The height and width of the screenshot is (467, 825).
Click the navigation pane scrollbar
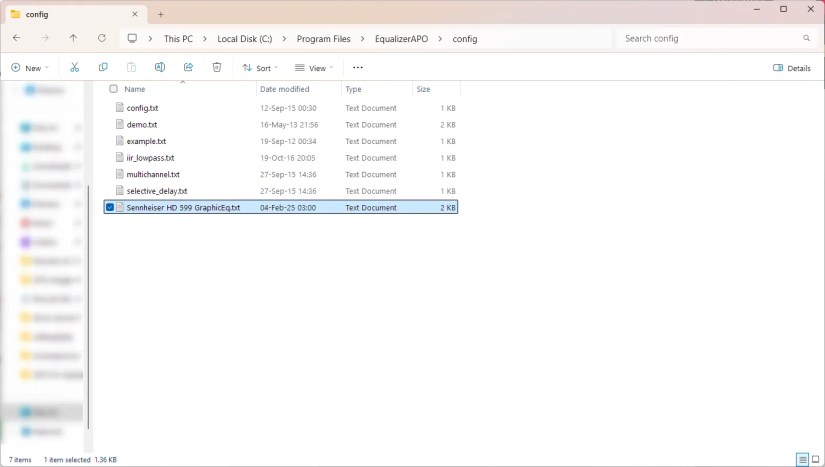[88, 307]
